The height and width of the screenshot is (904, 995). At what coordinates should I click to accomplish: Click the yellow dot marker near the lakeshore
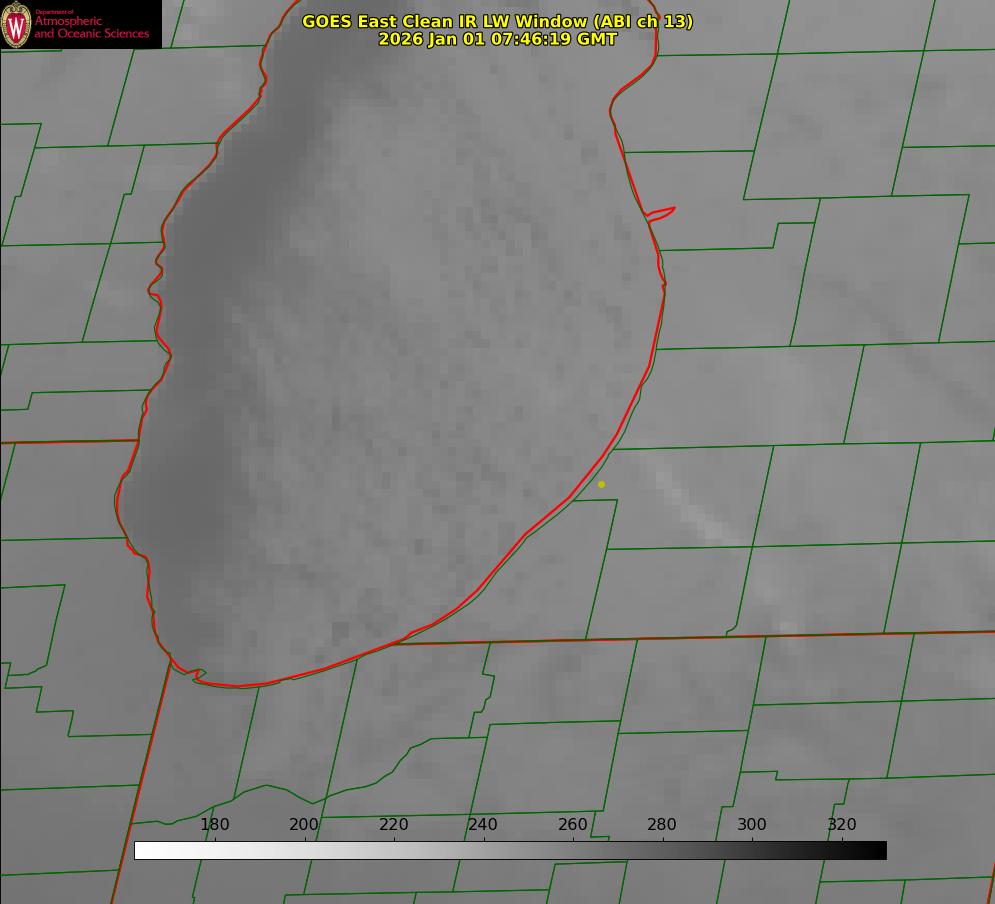(x=602, y=484)
